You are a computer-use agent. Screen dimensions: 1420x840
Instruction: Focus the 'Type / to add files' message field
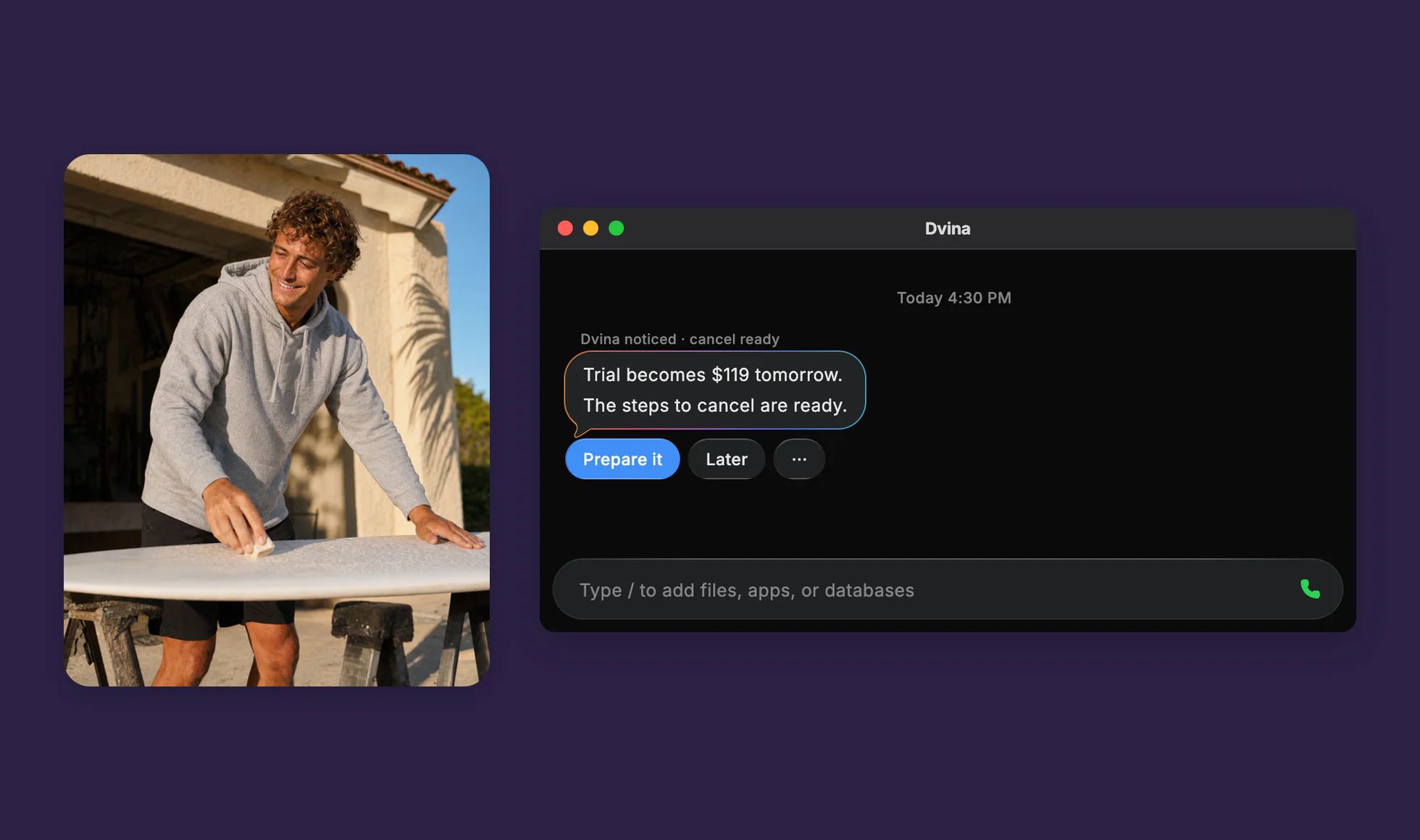pyautogui.click(x=947, y=589)
